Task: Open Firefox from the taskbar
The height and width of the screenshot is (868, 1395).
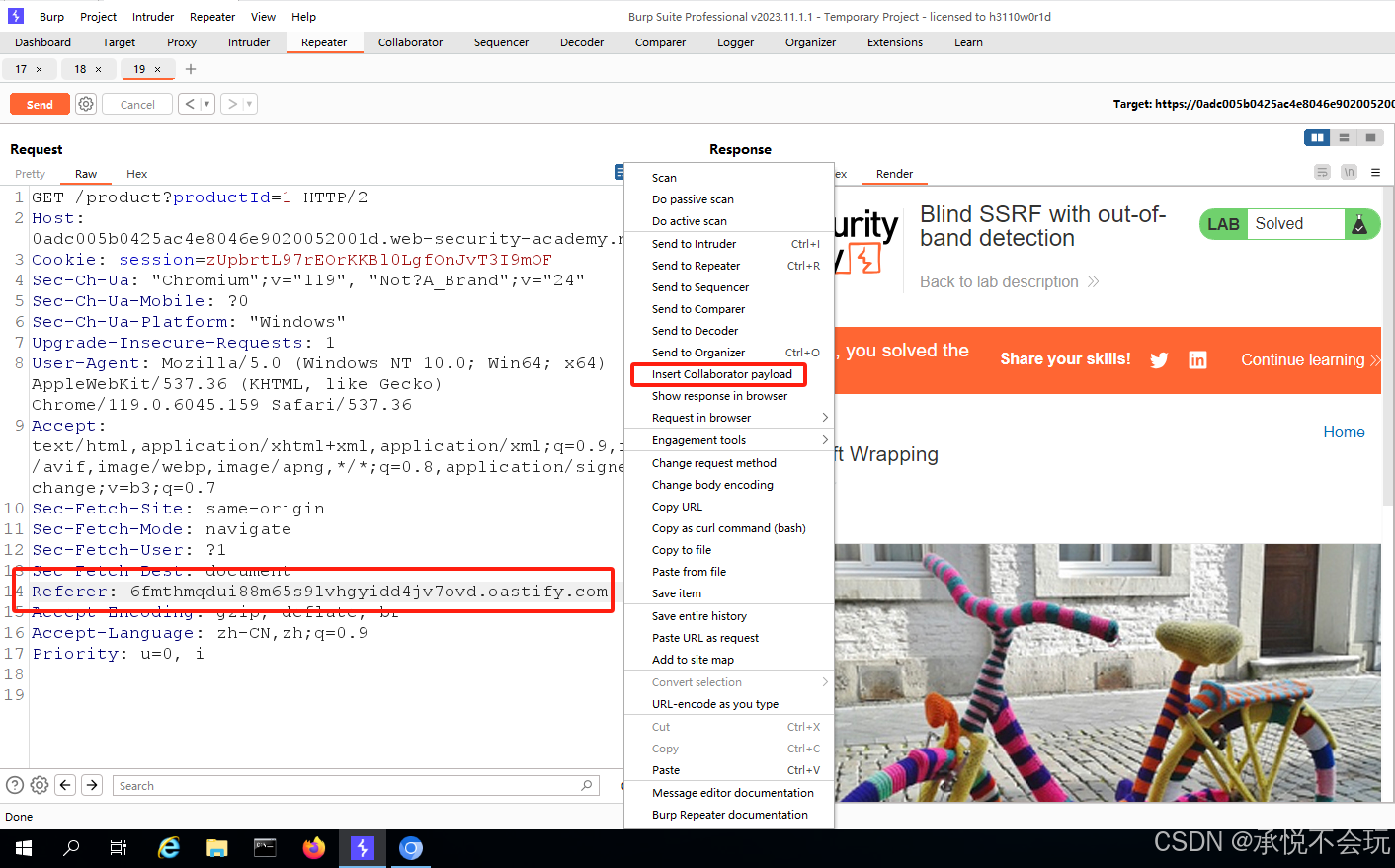Action: [x=314, y=848]
